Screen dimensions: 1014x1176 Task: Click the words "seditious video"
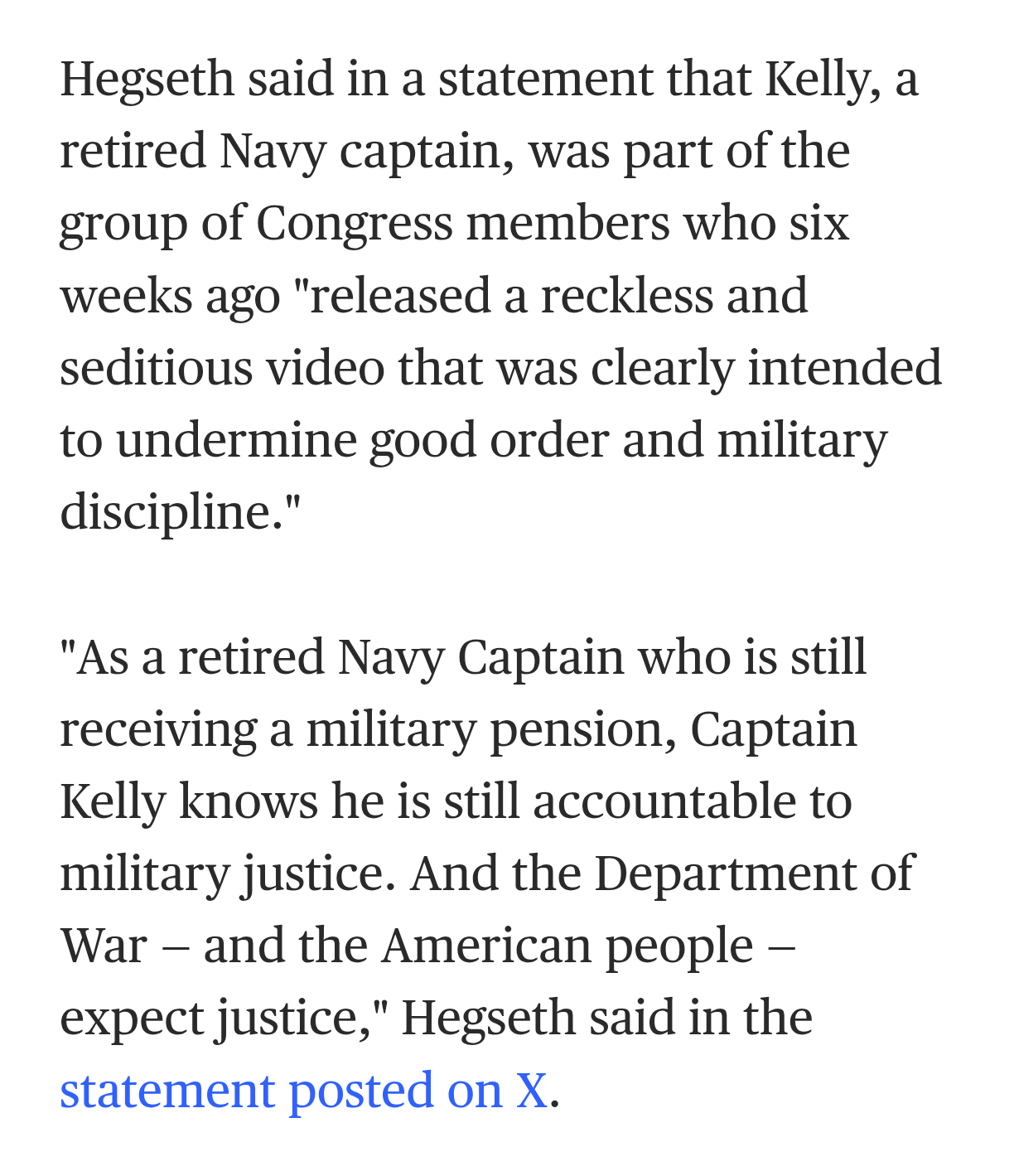[x=222, y=368]
